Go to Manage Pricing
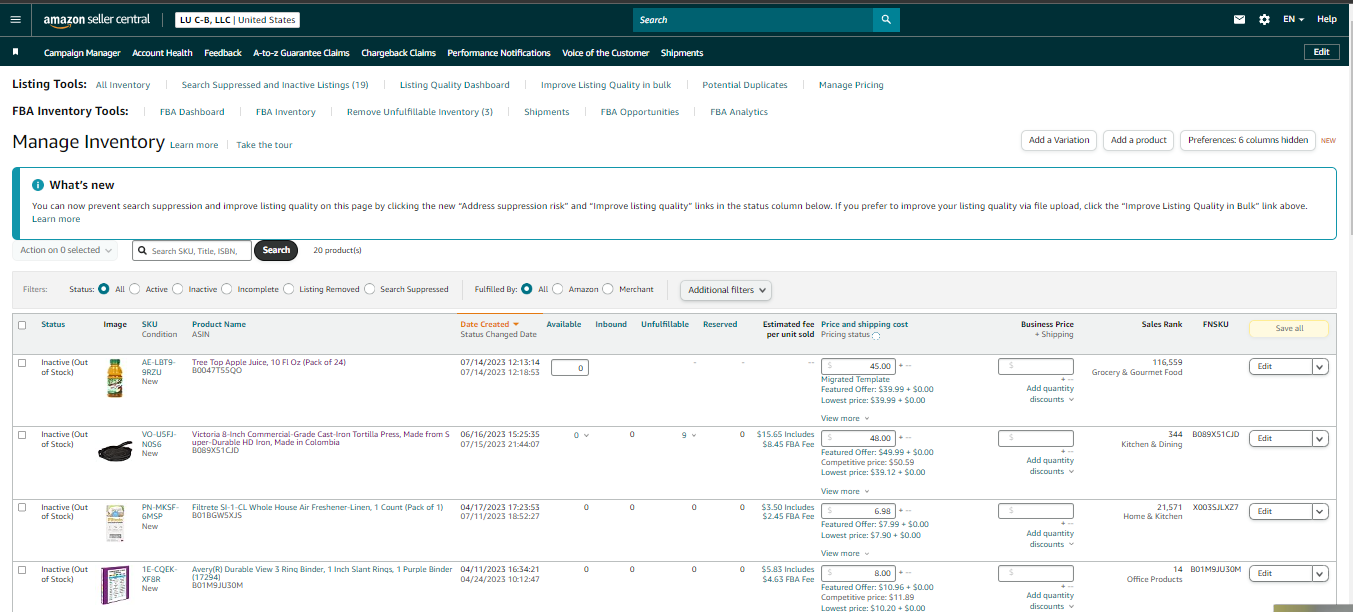 pyautogui.click(x=851, y=85)
